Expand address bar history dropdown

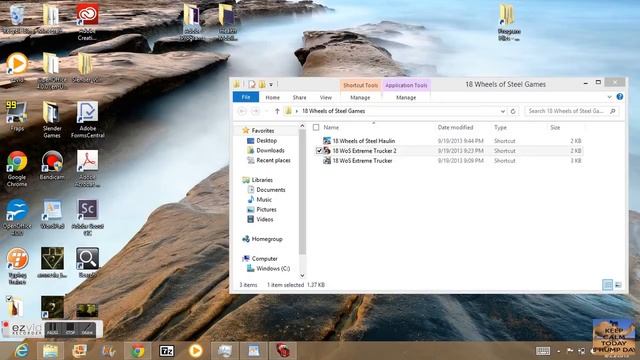pyautogui.click(x=502, y=111)
